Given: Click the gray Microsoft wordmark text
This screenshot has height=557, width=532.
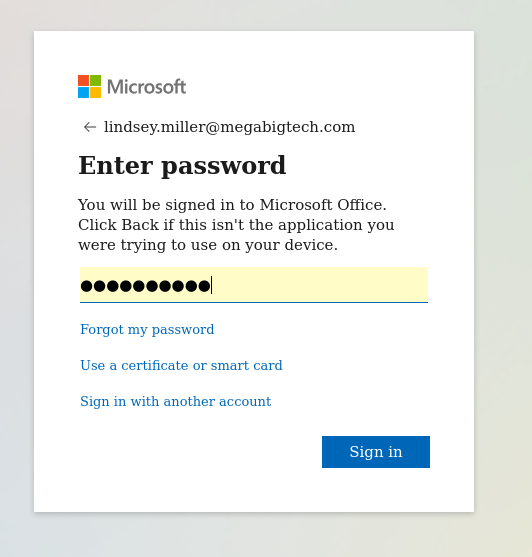Looking at the screenshot, I should 146,87.
